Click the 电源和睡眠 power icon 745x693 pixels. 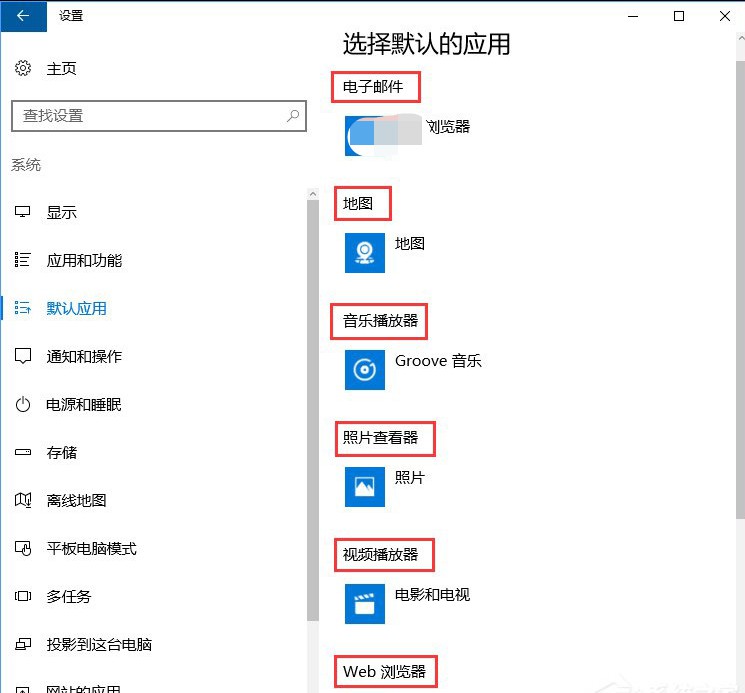click(x=23, y=405)
